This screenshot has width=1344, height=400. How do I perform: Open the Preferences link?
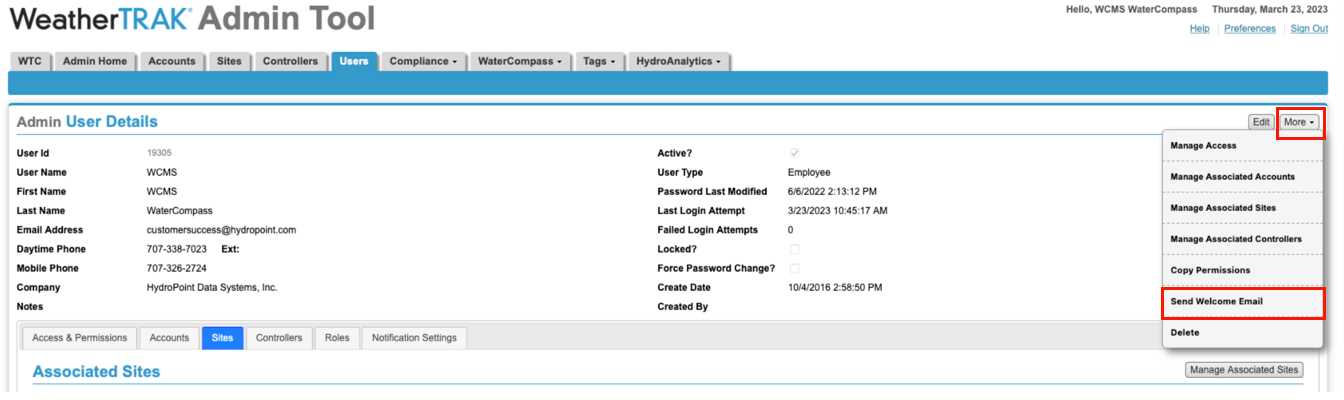tap(1250, 29)
